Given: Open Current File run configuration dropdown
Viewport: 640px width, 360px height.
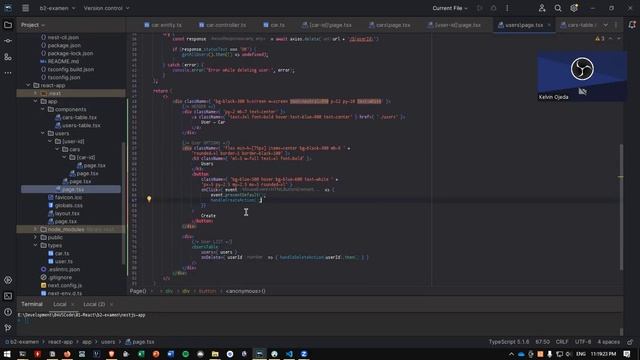Looking at the screenshot, I should (x=450, y=8).
